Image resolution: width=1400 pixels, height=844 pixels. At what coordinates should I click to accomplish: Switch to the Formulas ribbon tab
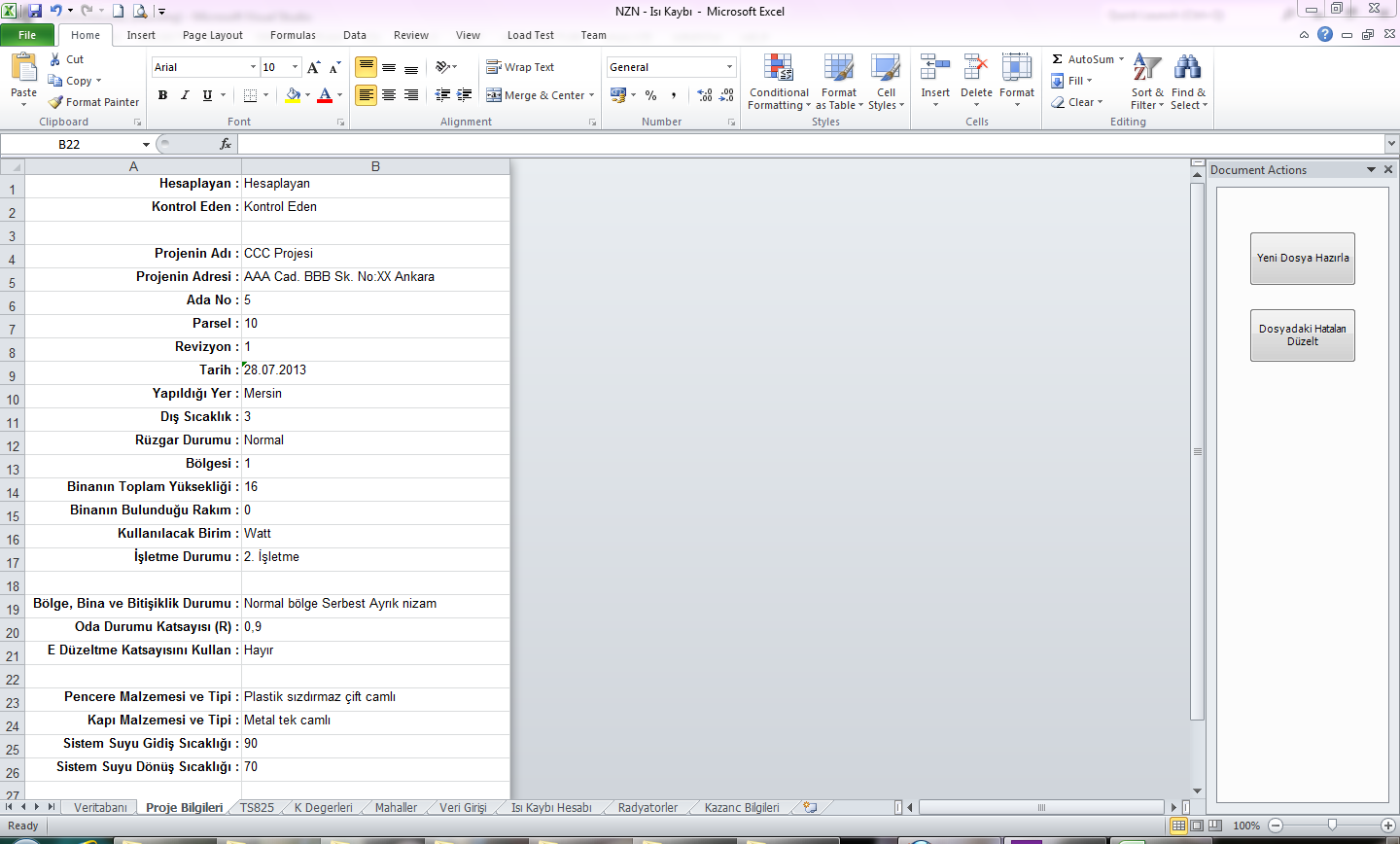(x=293, y=35)
